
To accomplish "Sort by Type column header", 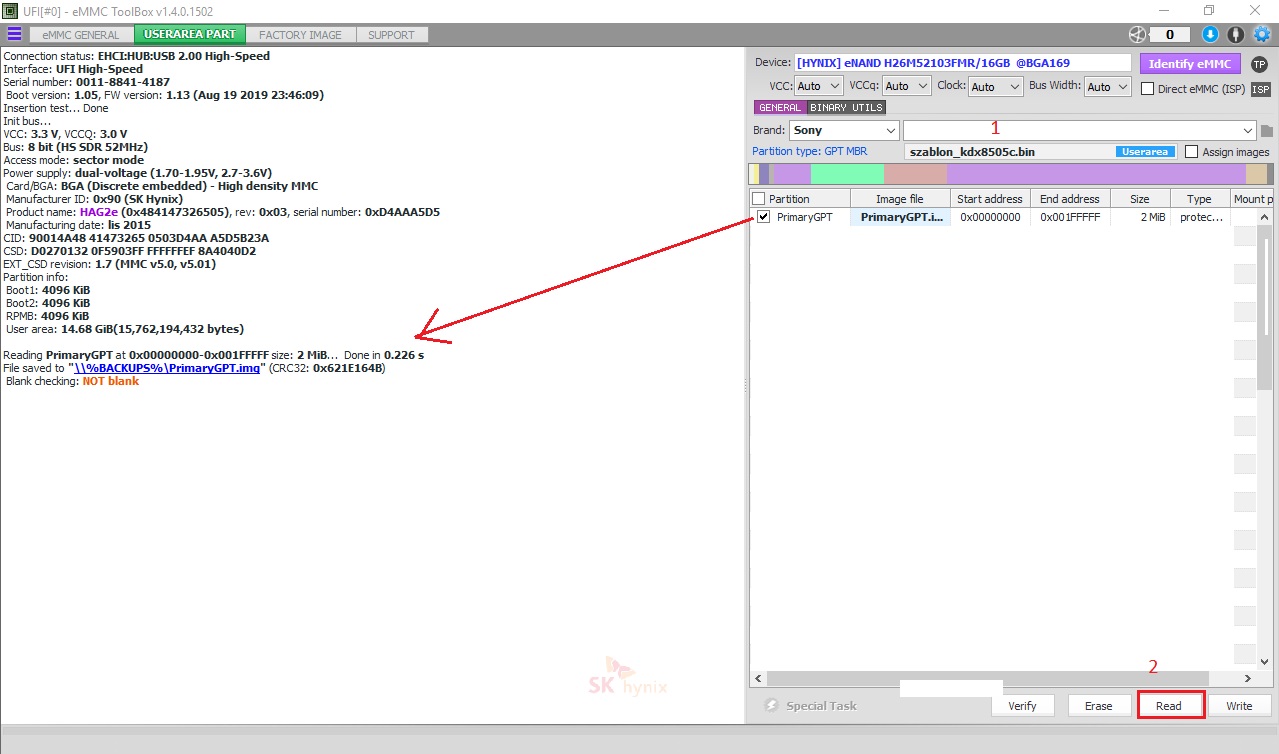I will point(1199,199).
